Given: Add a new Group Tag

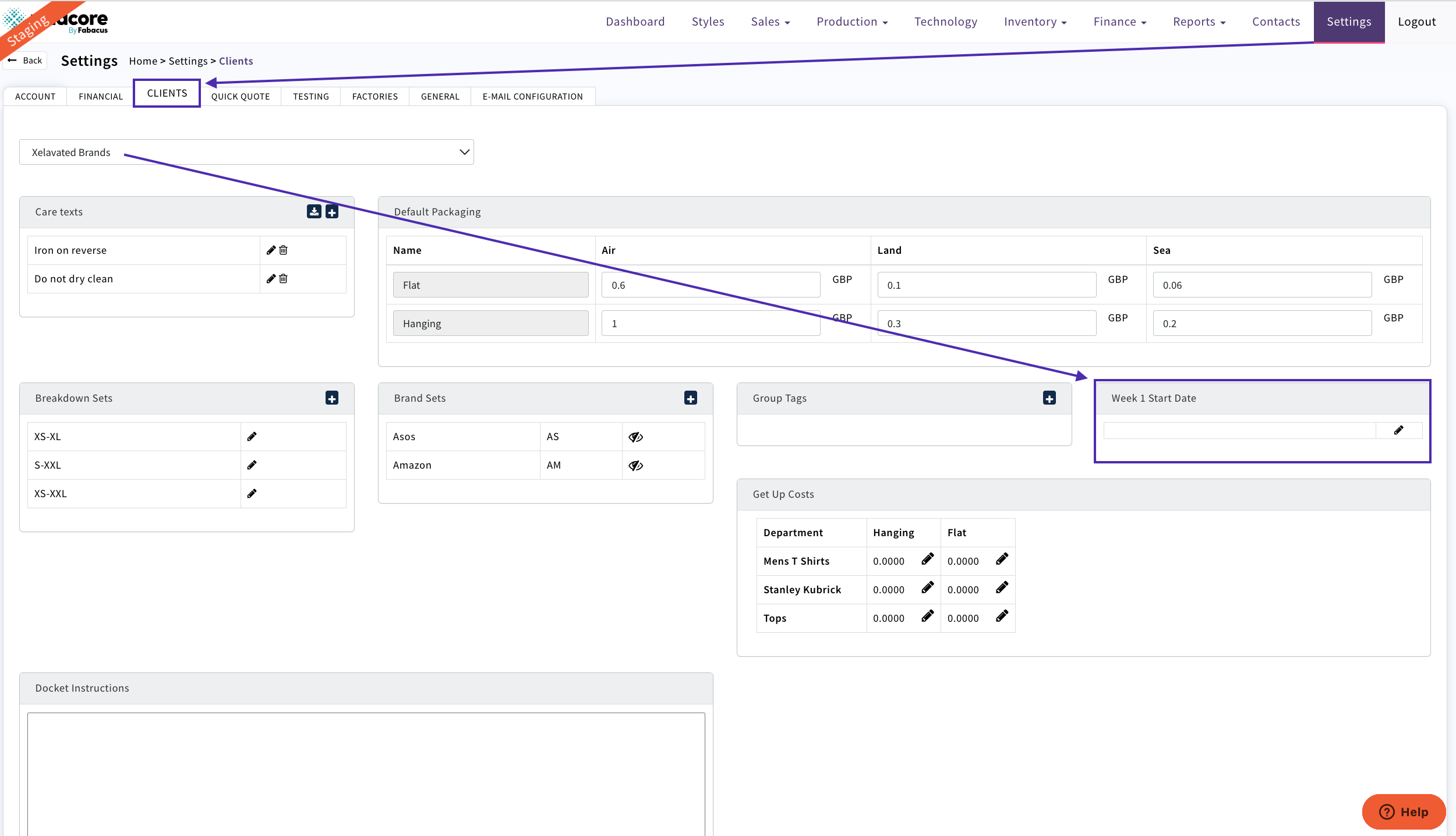Looking at the screenshot, I should (1048, 398).
